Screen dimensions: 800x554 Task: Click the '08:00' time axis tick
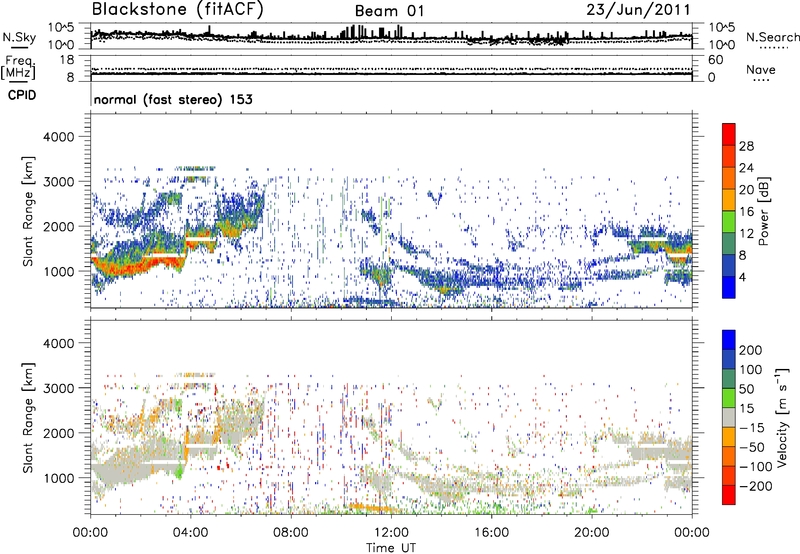[x=291, y=533]
